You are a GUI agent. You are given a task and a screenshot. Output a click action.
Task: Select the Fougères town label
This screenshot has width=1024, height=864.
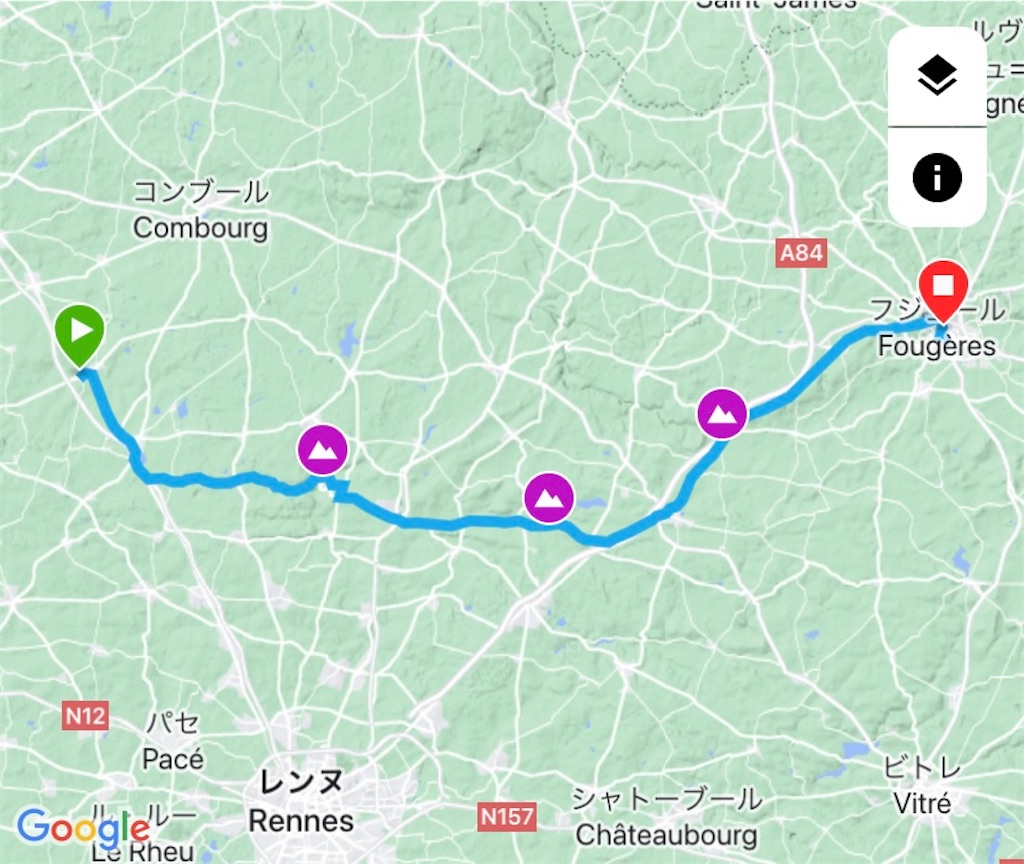pos(936,345)
